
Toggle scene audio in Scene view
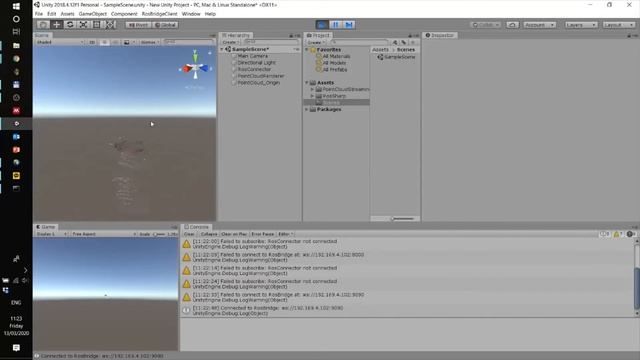click(115, 42)
